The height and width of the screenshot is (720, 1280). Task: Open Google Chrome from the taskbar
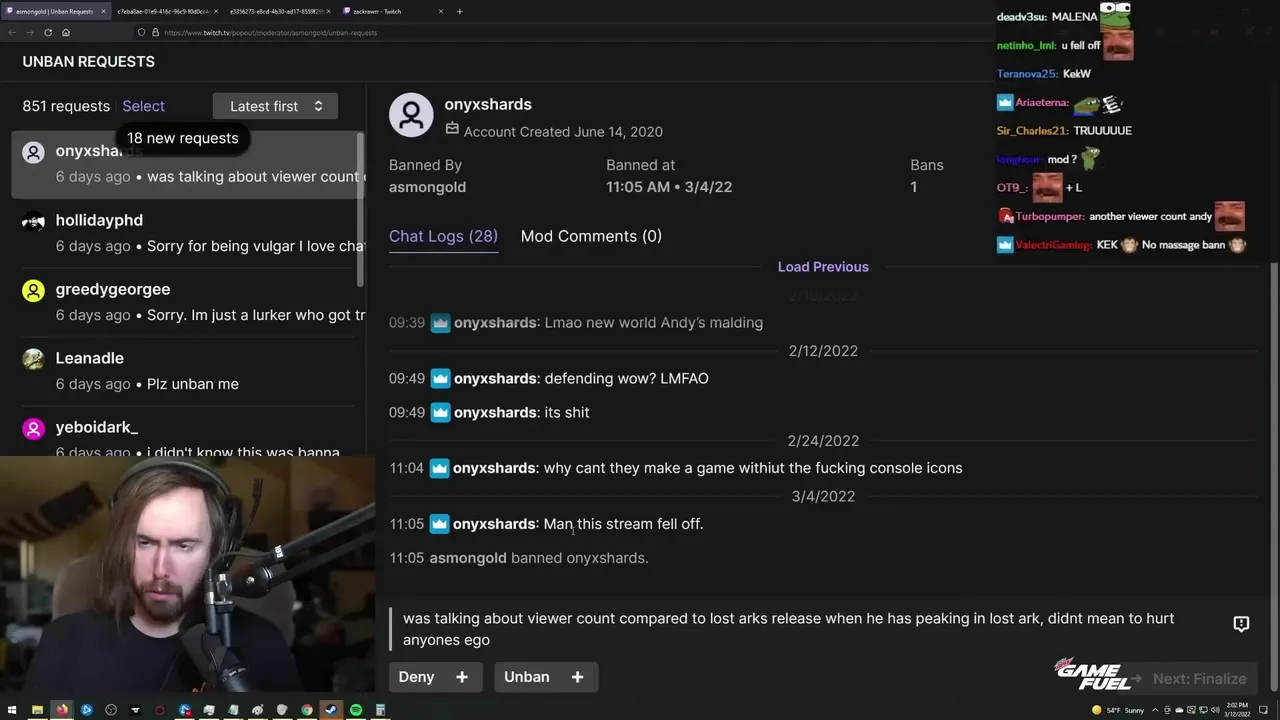tap(307, 710)
